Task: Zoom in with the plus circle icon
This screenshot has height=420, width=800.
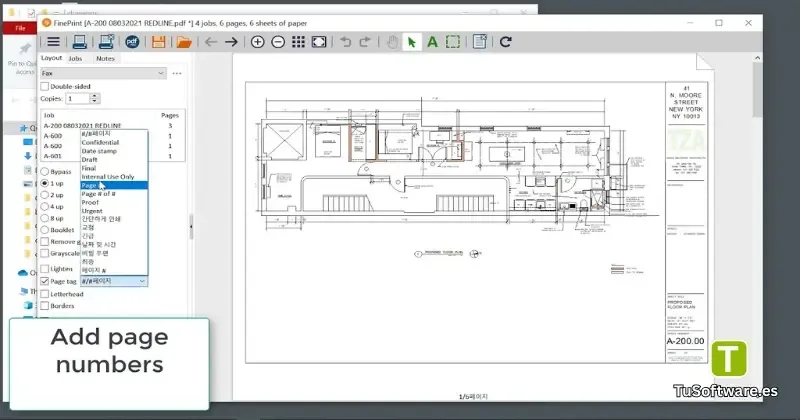Action: click(258, 42)
